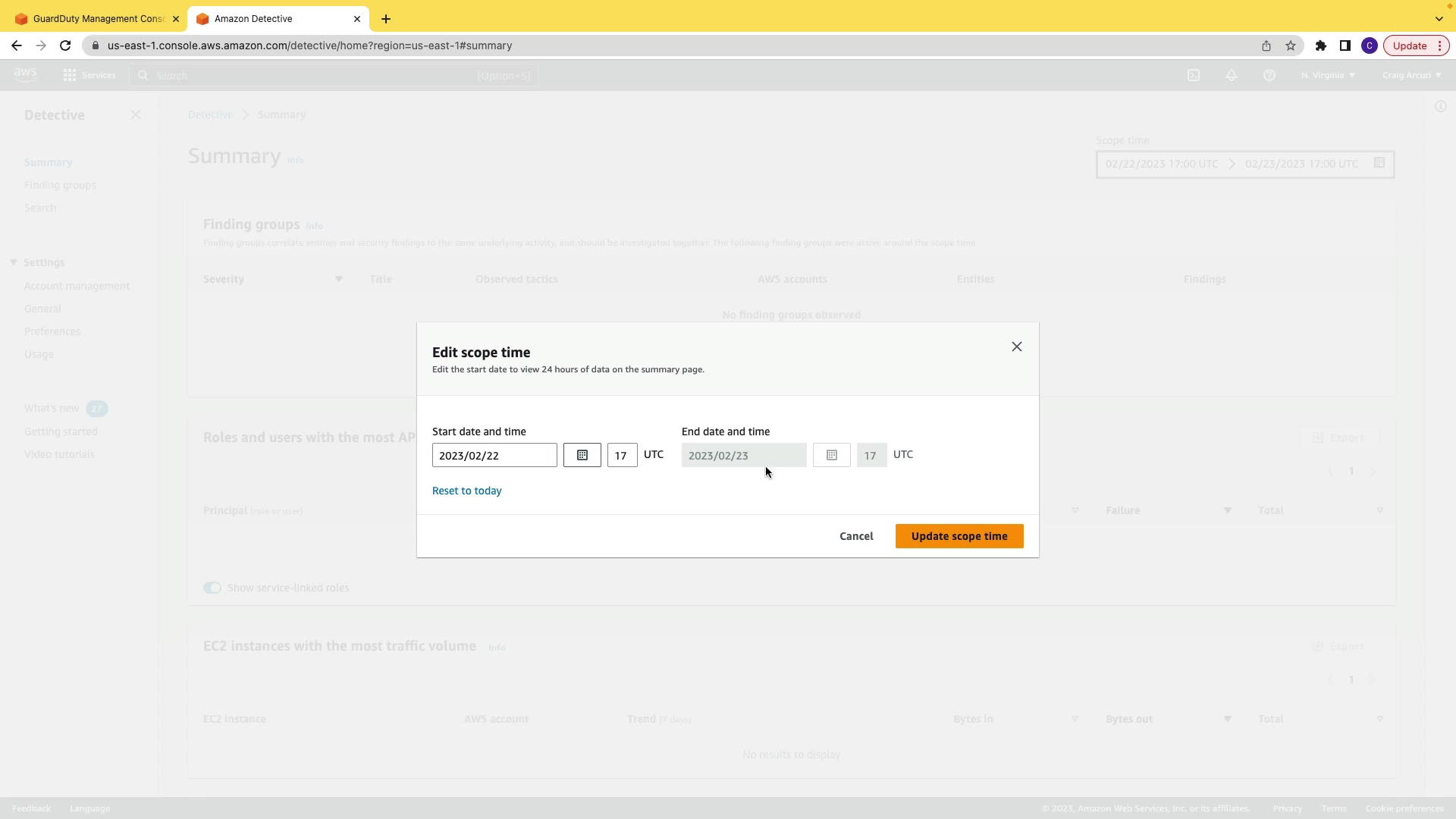Open a new browser tab
This screenshot has height=819, width=1456.
[385, 18]
